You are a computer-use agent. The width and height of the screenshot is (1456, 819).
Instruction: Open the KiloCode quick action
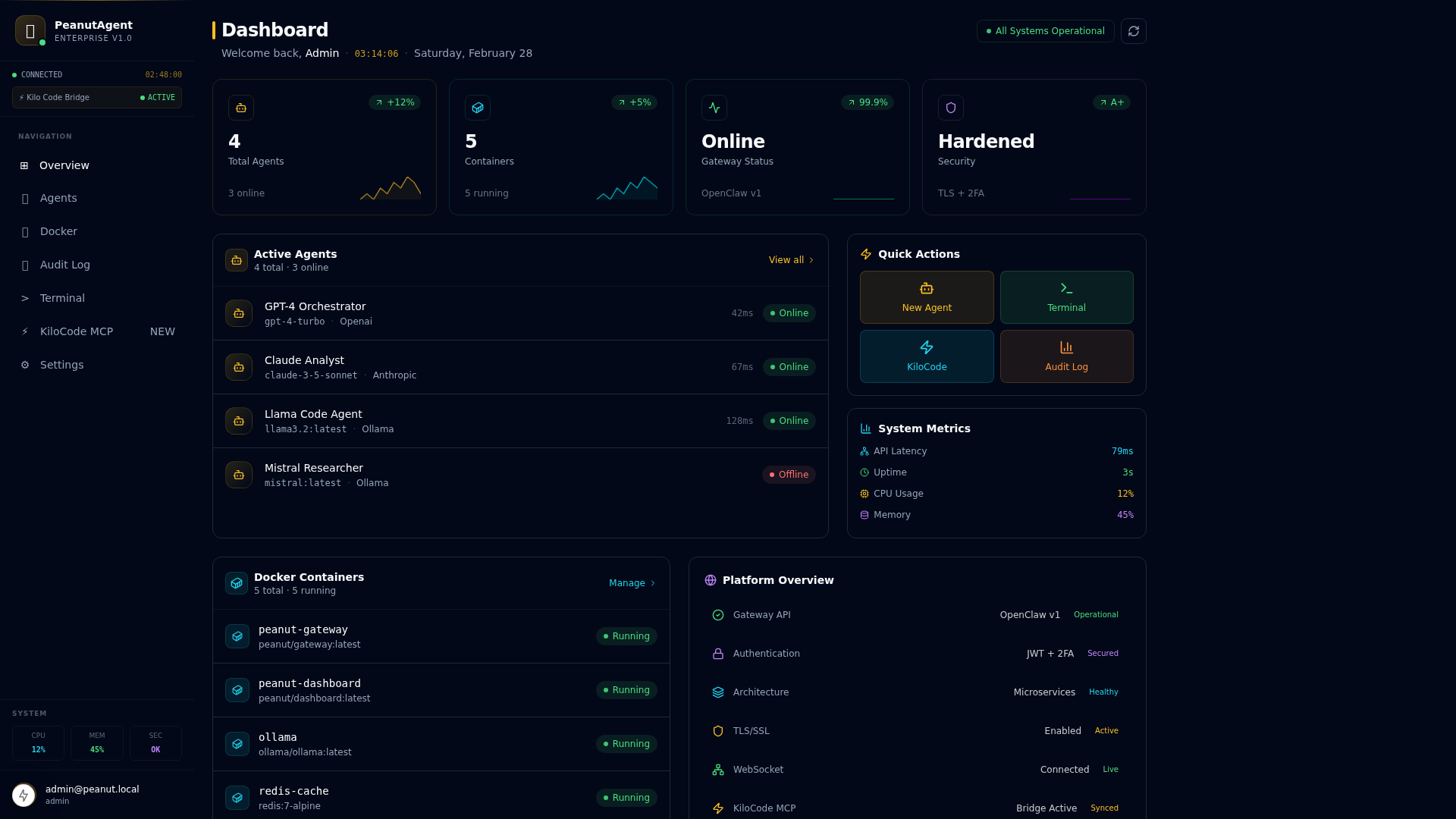(x=926, y=356)
